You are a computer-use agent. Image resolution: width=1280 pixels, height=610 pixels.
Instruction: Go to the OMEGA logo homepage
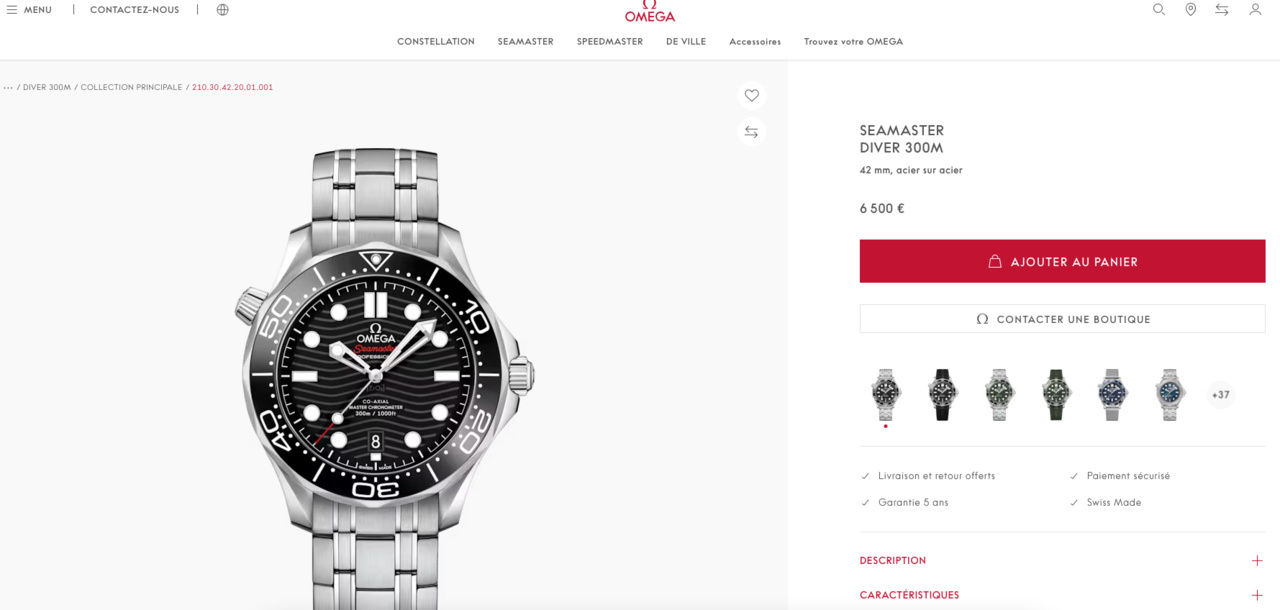[x=650, y=12]
